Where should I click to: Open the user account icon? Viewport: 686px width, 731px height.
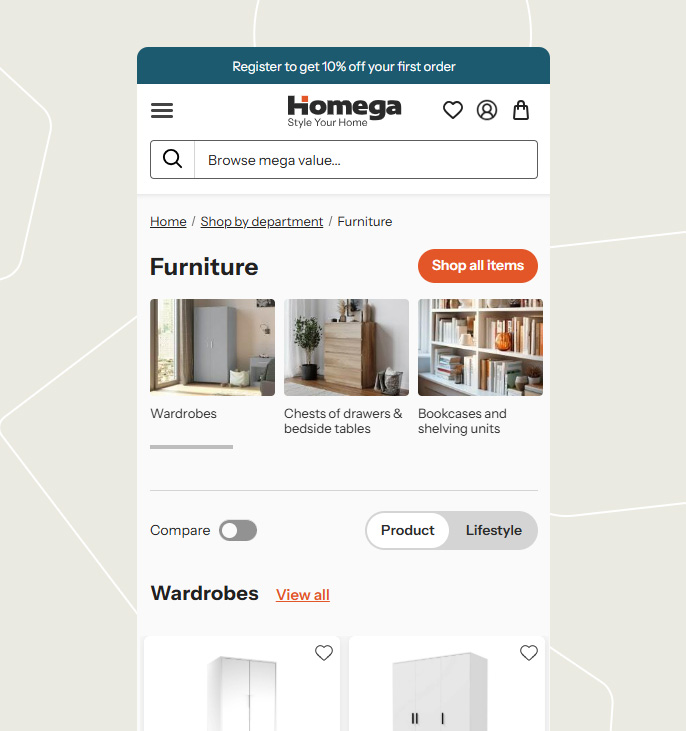tap(486, 110)
